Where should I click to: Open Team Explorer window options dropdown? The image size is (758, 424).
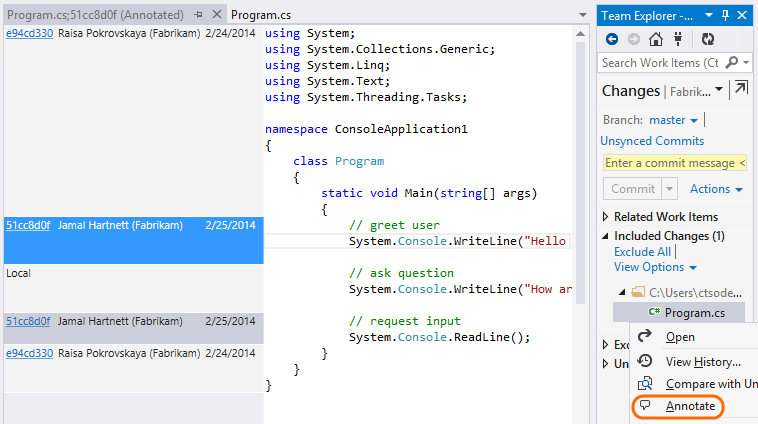tap(709, 15)
